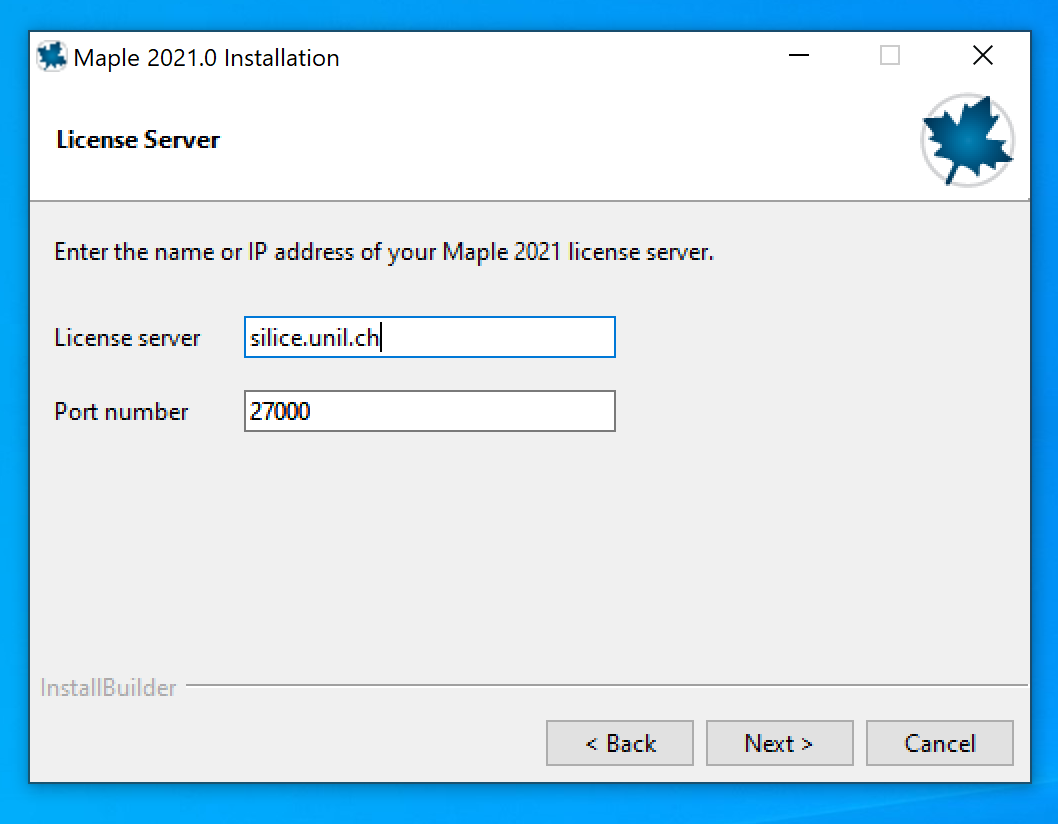Screen dimensions: 1058x824
Task: Click the "Port number" field label
Action: (121, 411)
